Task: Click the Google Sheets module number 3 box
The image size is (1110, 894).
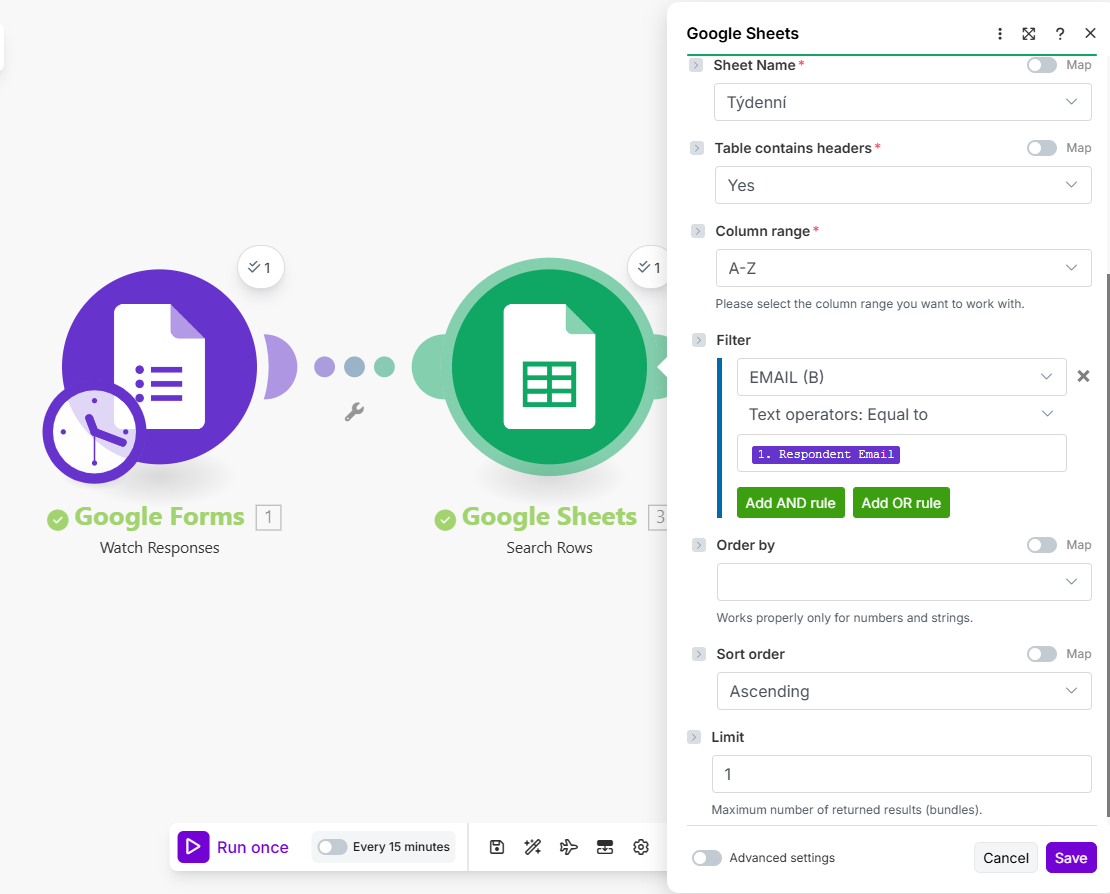Action: (x=658, y=517)
